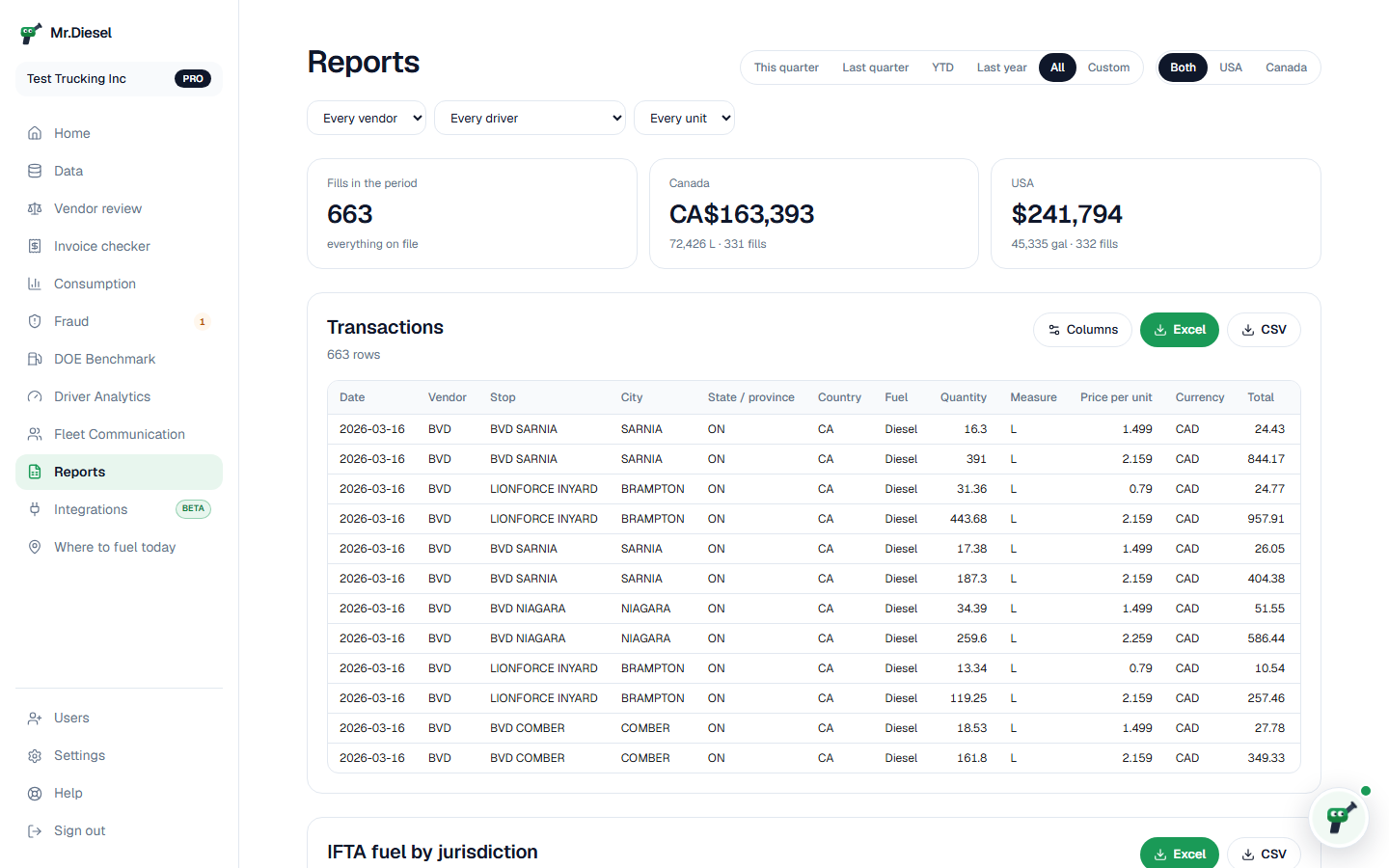This screenshot has height=868, width=1389.
Task: Click the Help lifebuoy icon
Action: (35, 793)
